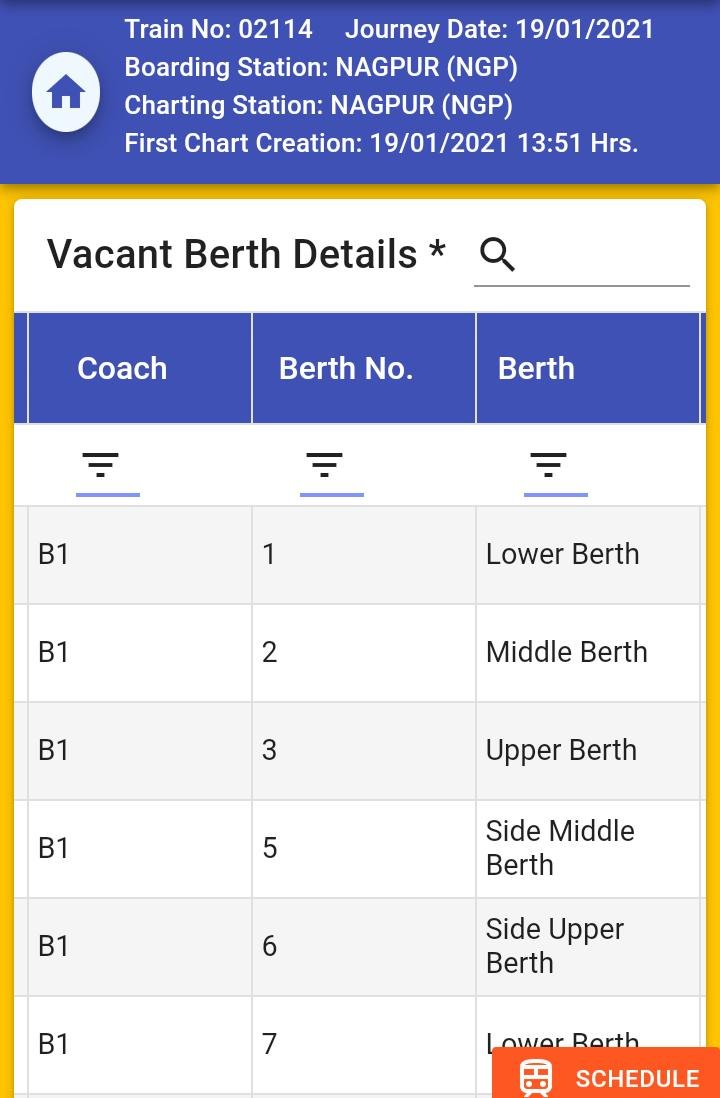The image size is (720, 1098).
Task: Click berth number 5 cell
Action: (x=270, y=848)
